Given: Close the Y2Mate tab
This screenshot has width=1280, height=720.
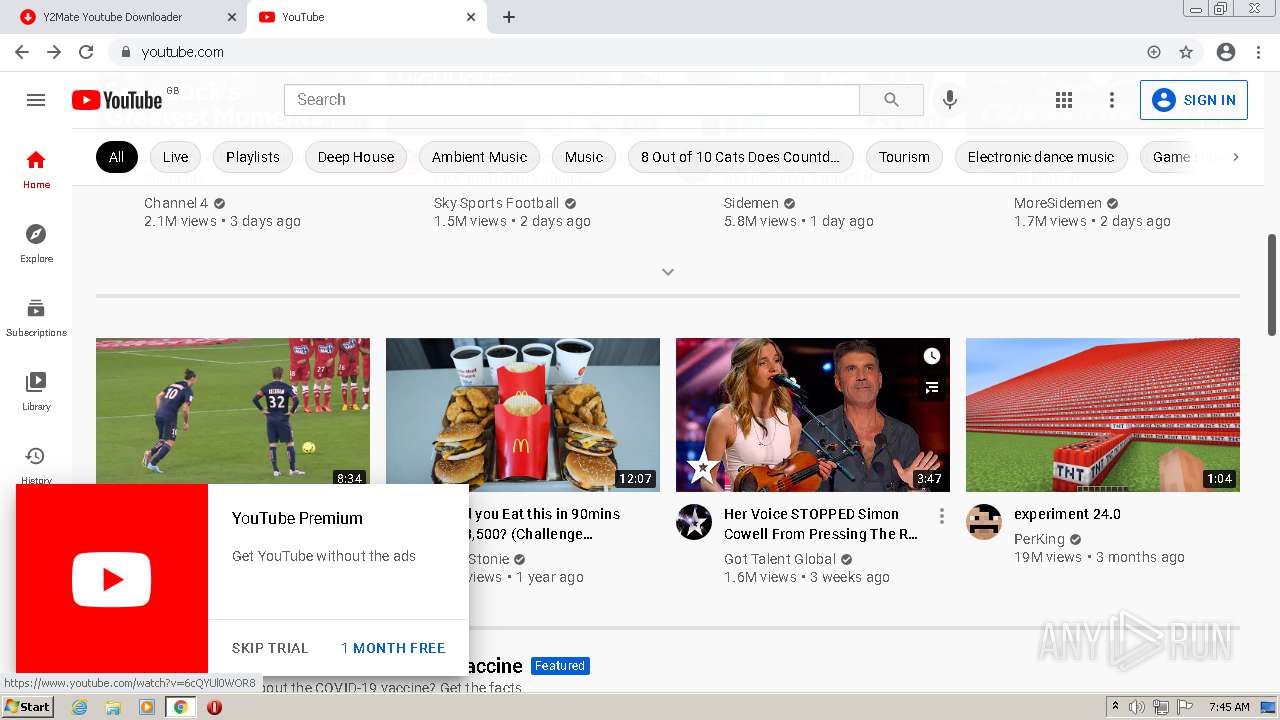Looking at the screenshot, I should tap(232, 17).
